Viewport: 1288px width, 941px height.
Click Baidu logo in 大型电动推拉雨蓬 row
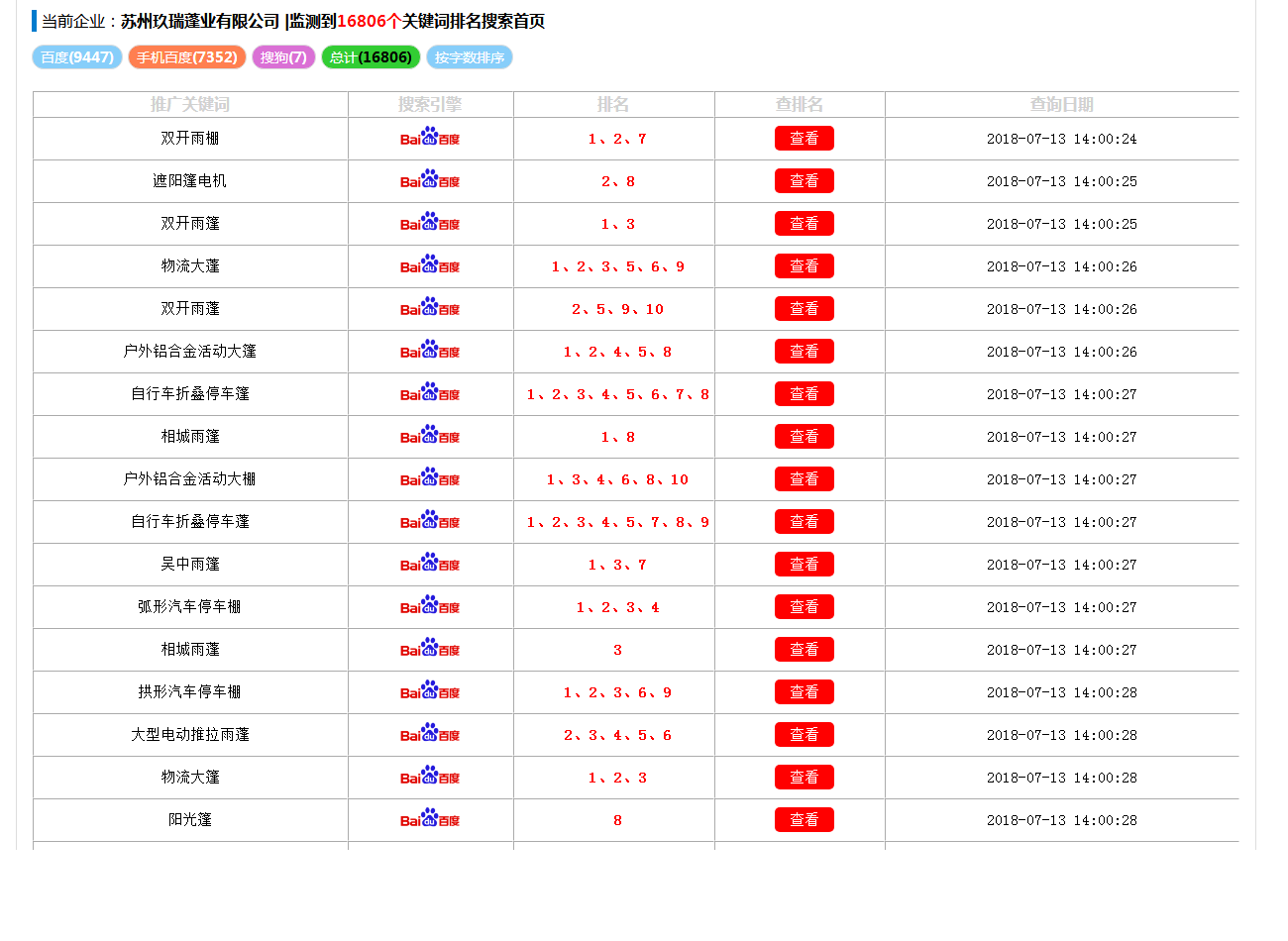tap(430, 734)
